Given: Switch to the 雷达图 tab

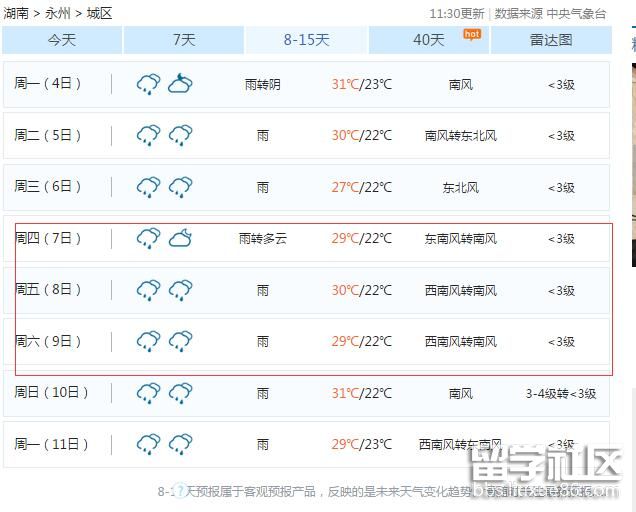Looking at the screenshot, I should pyautogui.click(x=551, y=40).
